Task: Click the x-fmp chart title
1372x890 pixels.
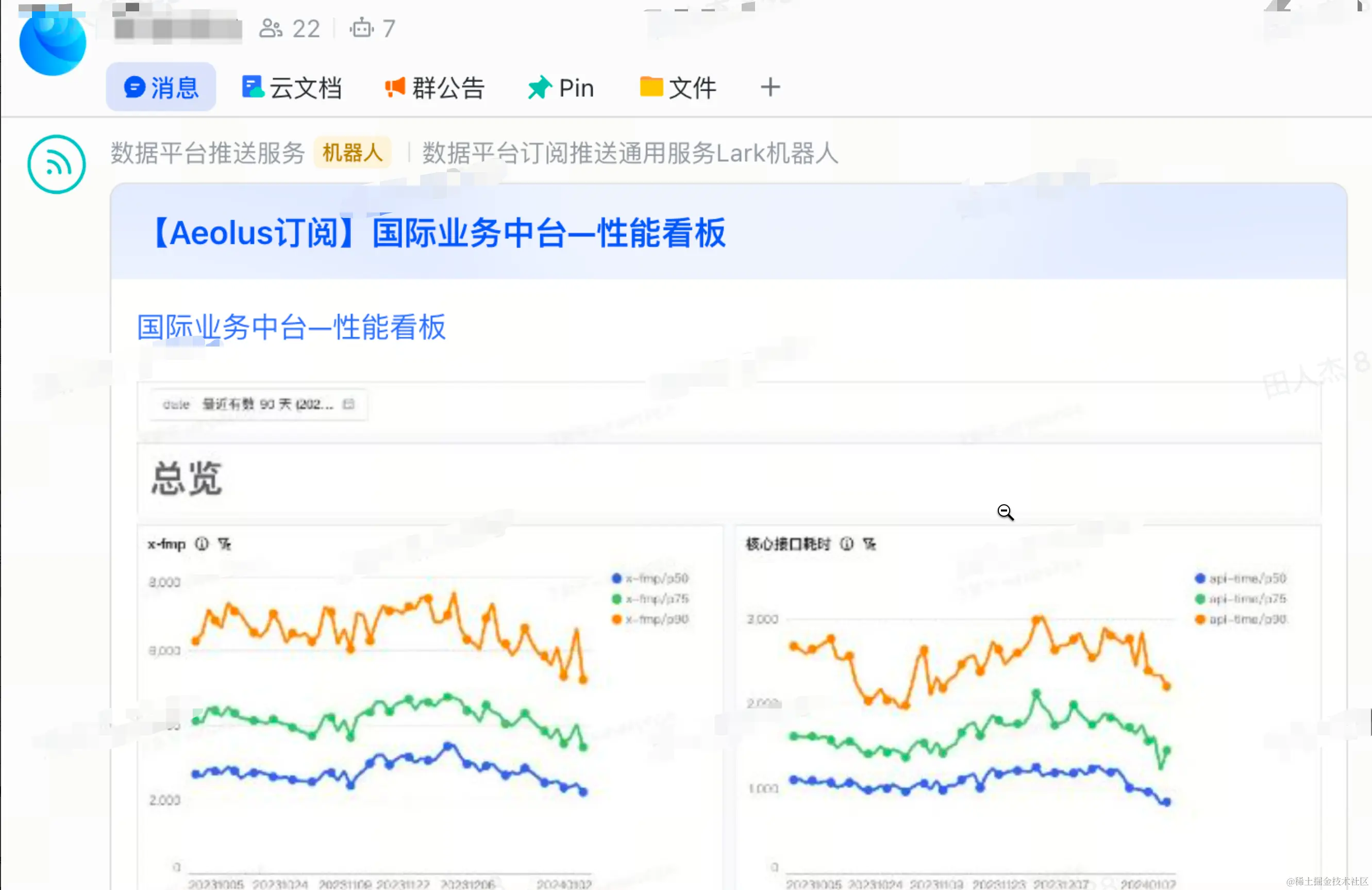Action: [166, 544]
